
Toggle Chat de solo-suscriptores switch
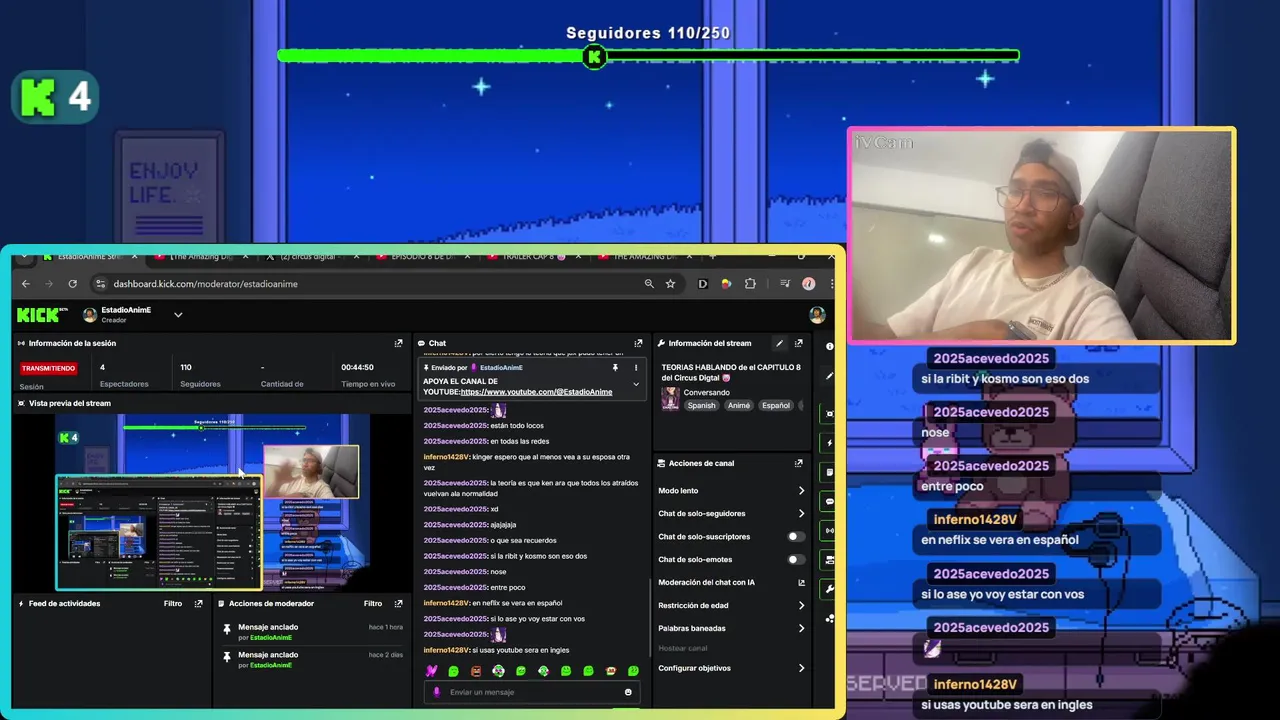796,536
